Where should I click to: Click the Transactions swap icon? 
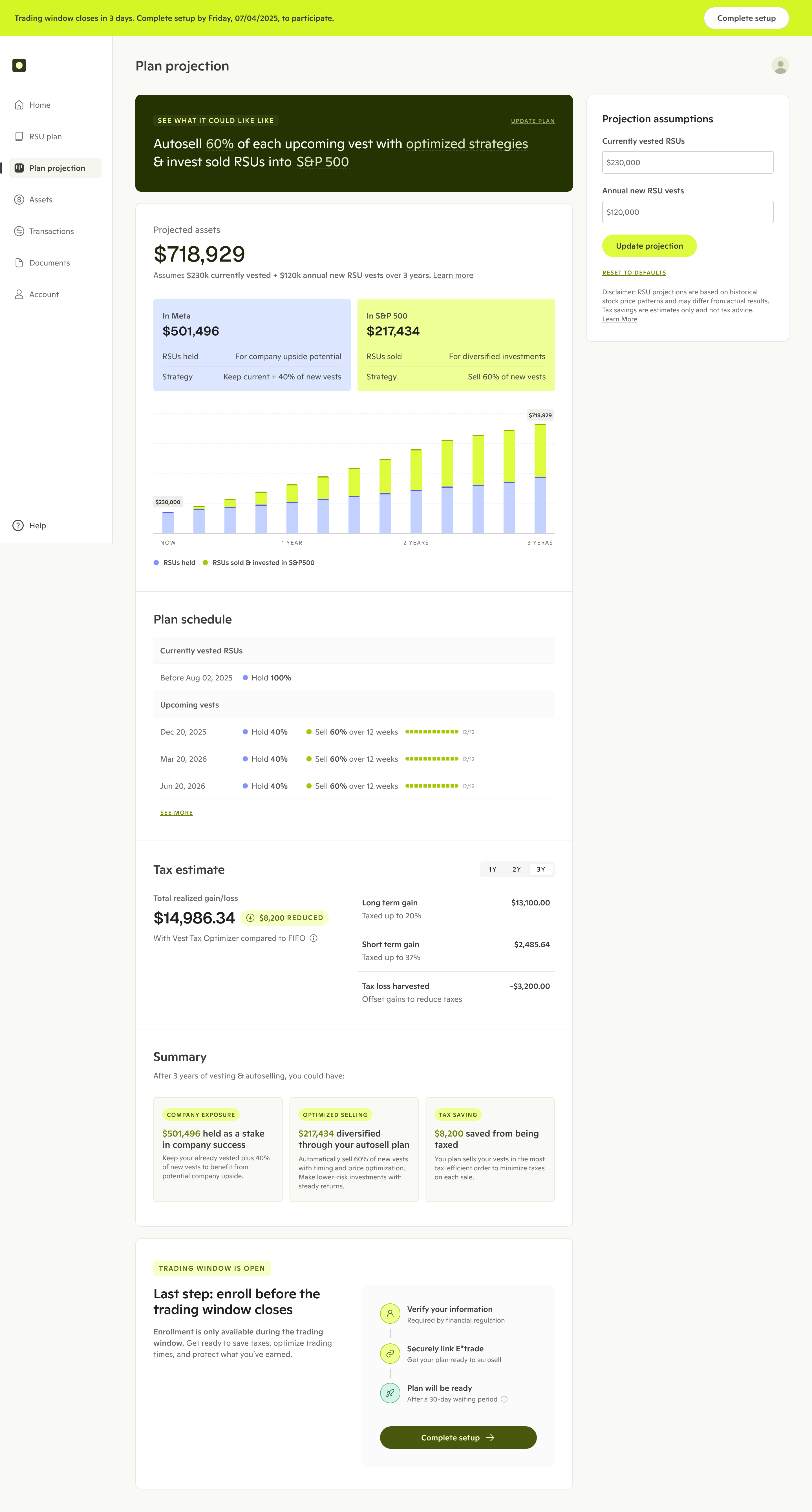tap(19, 231)
